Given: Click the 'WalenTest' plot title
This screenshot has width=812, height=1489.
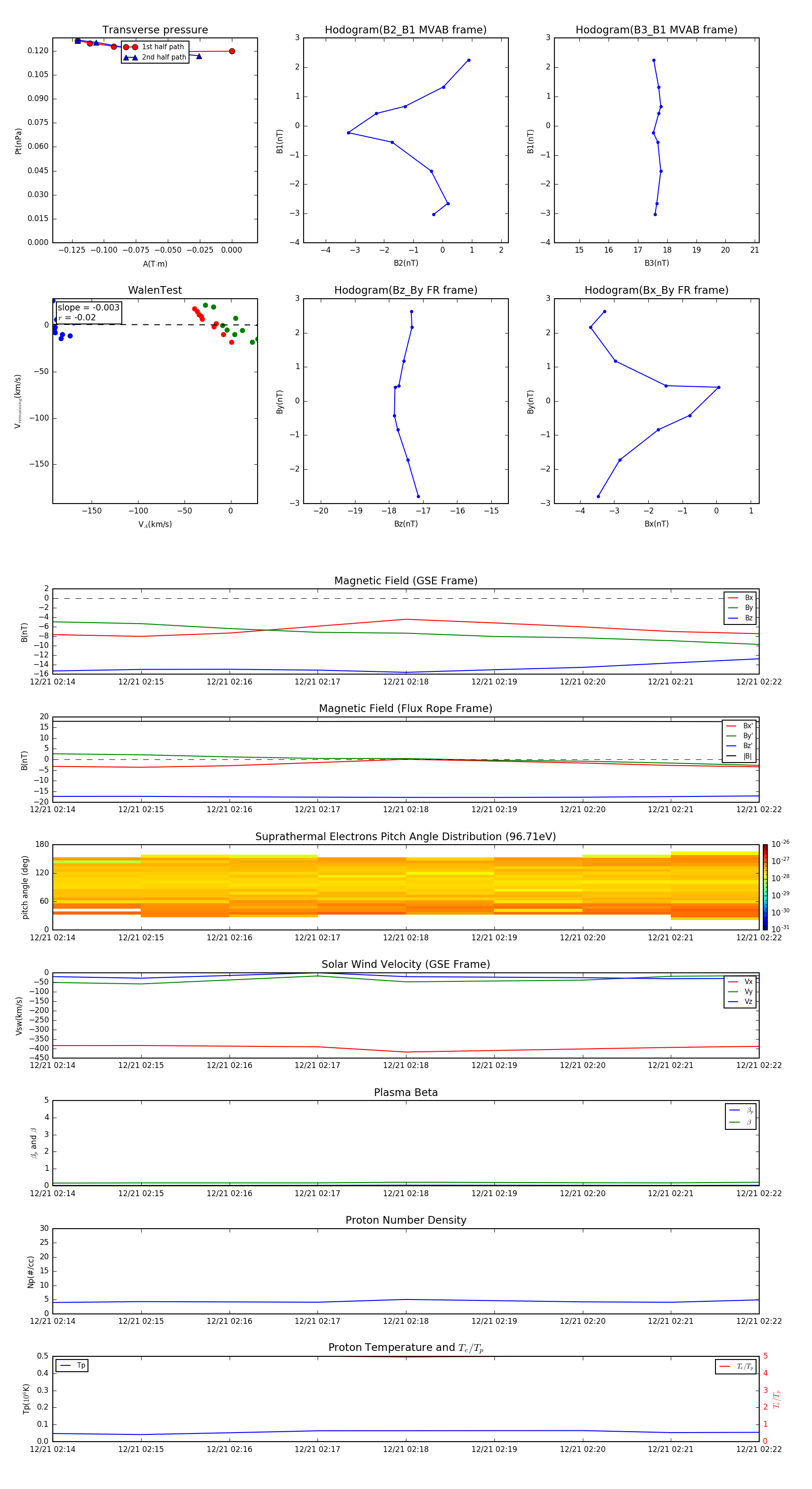Looking at the screenshot, I should click(155, 290).
